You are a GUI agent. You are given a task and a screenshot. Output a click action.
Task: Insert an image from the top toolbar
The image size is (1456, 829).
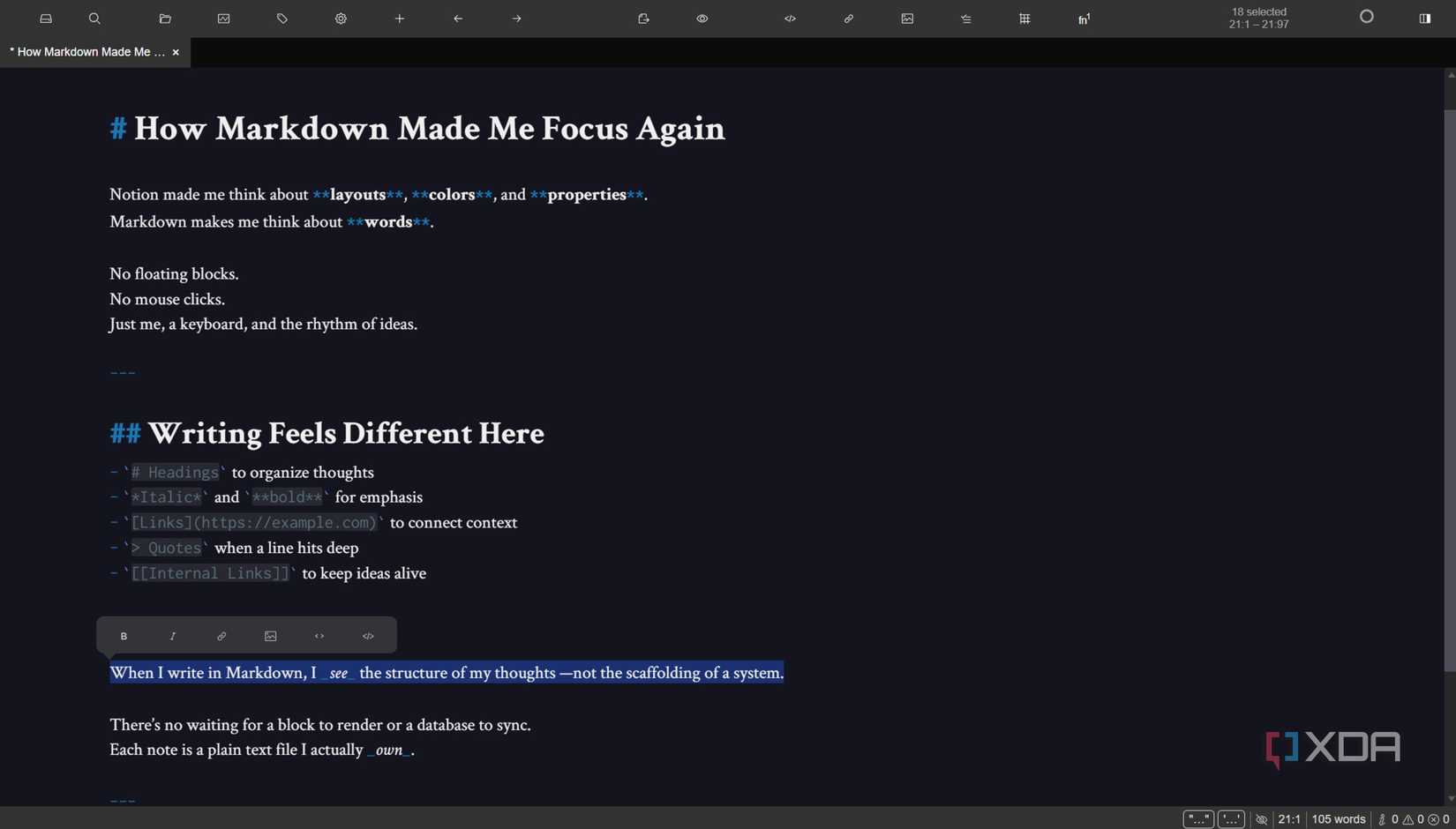[907, 19]
